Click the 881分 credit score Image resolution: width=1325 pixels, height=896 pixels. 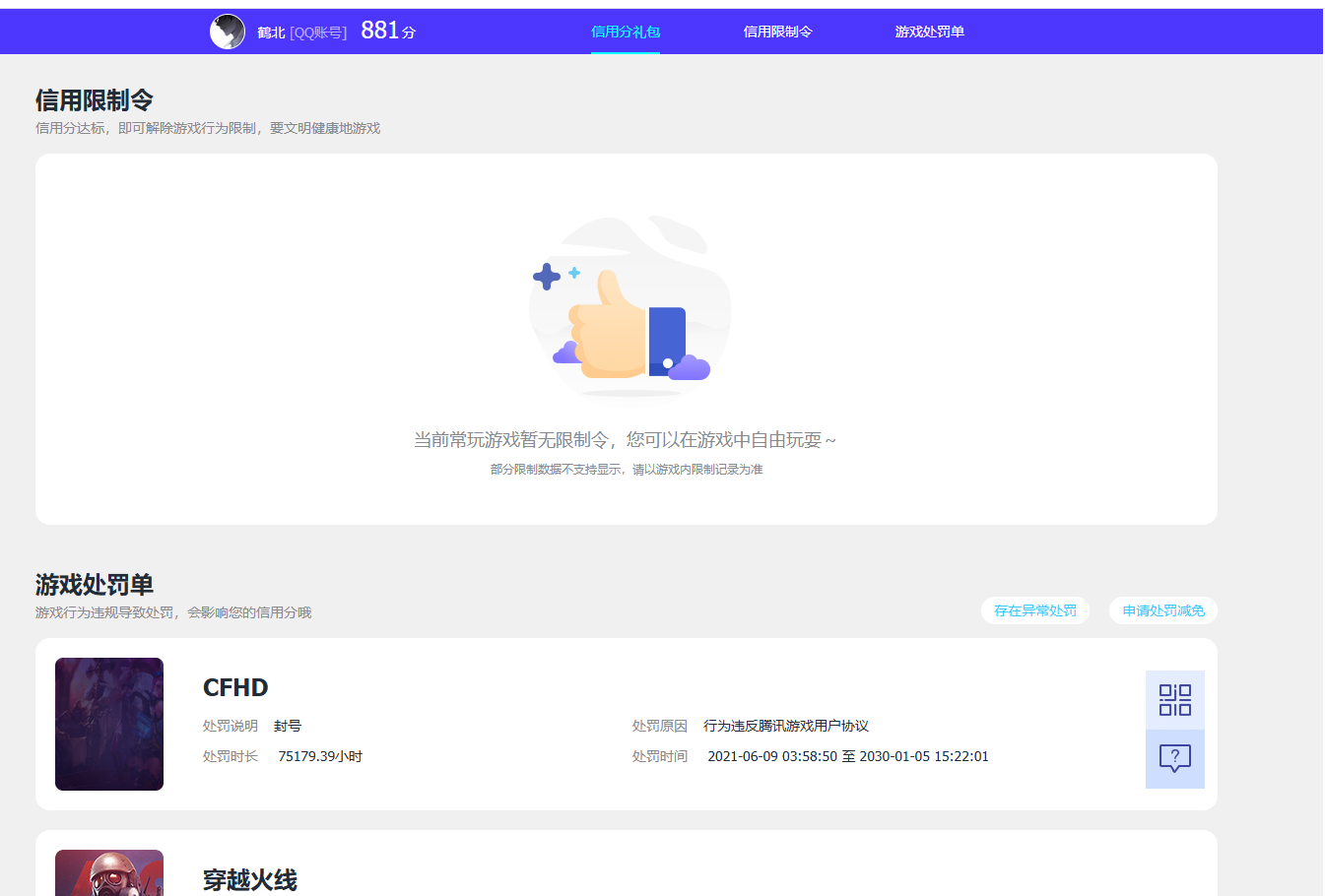[385, 29]
